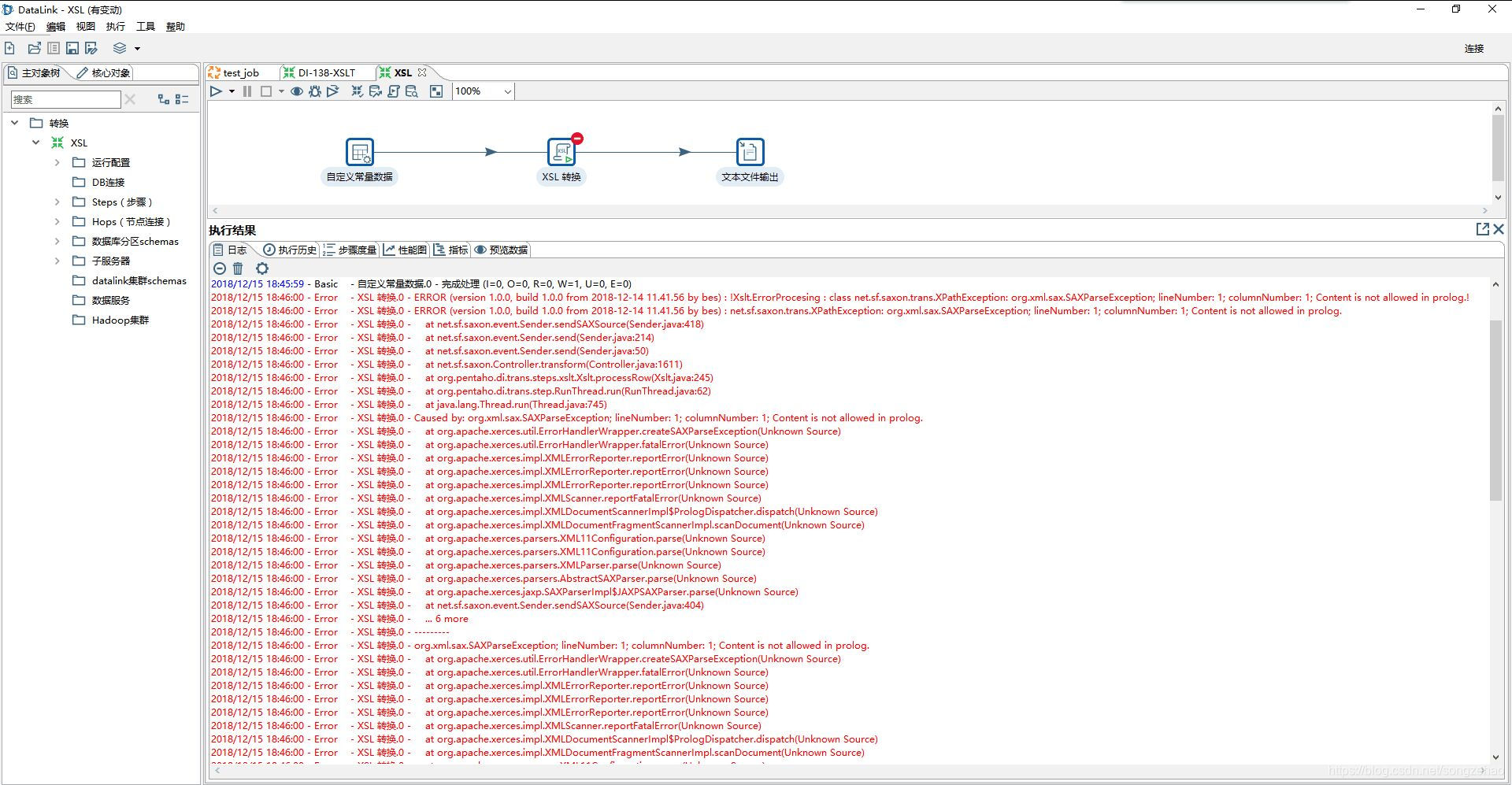Run the transformation with the play icon

[x=217, y=91]
